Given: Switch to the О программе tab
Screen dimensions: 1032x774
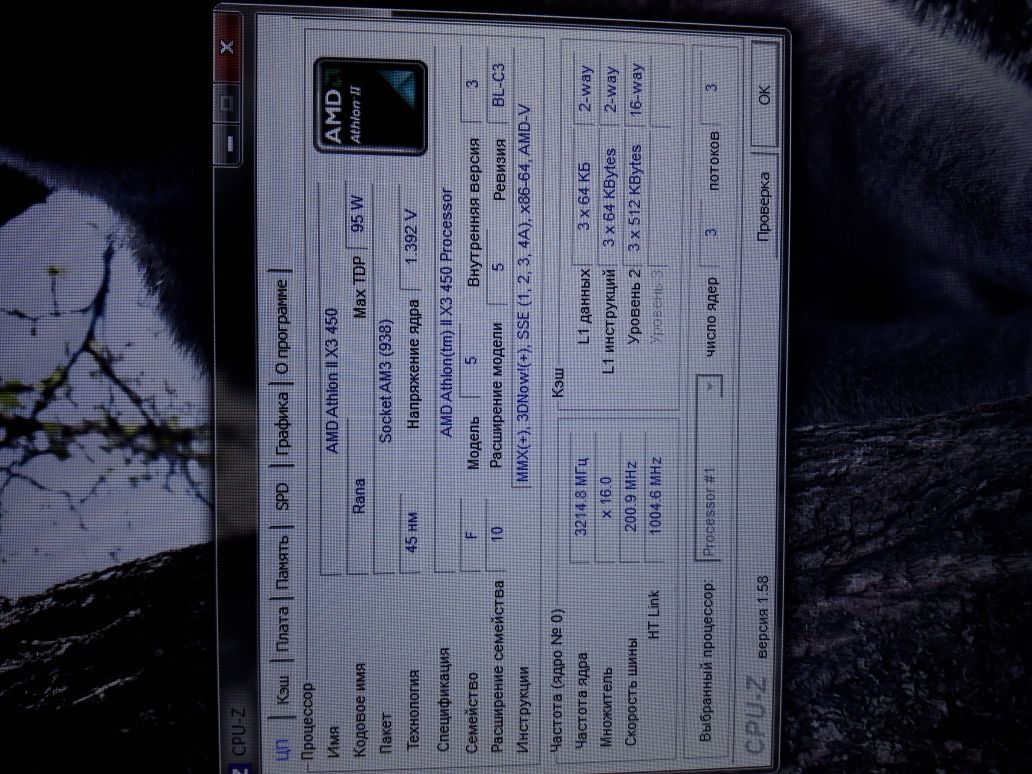Looking at the screenshot, I should pyautogui.click(x=282, y=326).
